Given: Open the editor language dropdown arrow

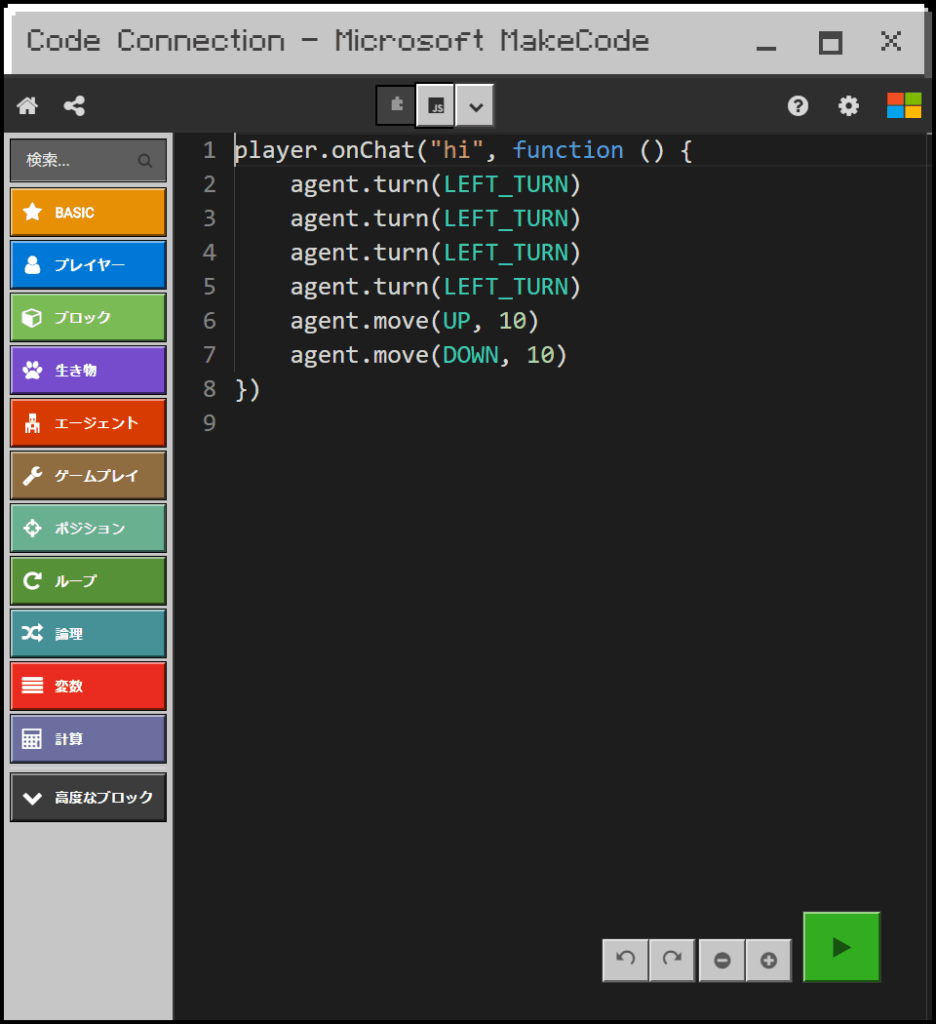Looking at the screenshot, I should click(x=475, y=105).
